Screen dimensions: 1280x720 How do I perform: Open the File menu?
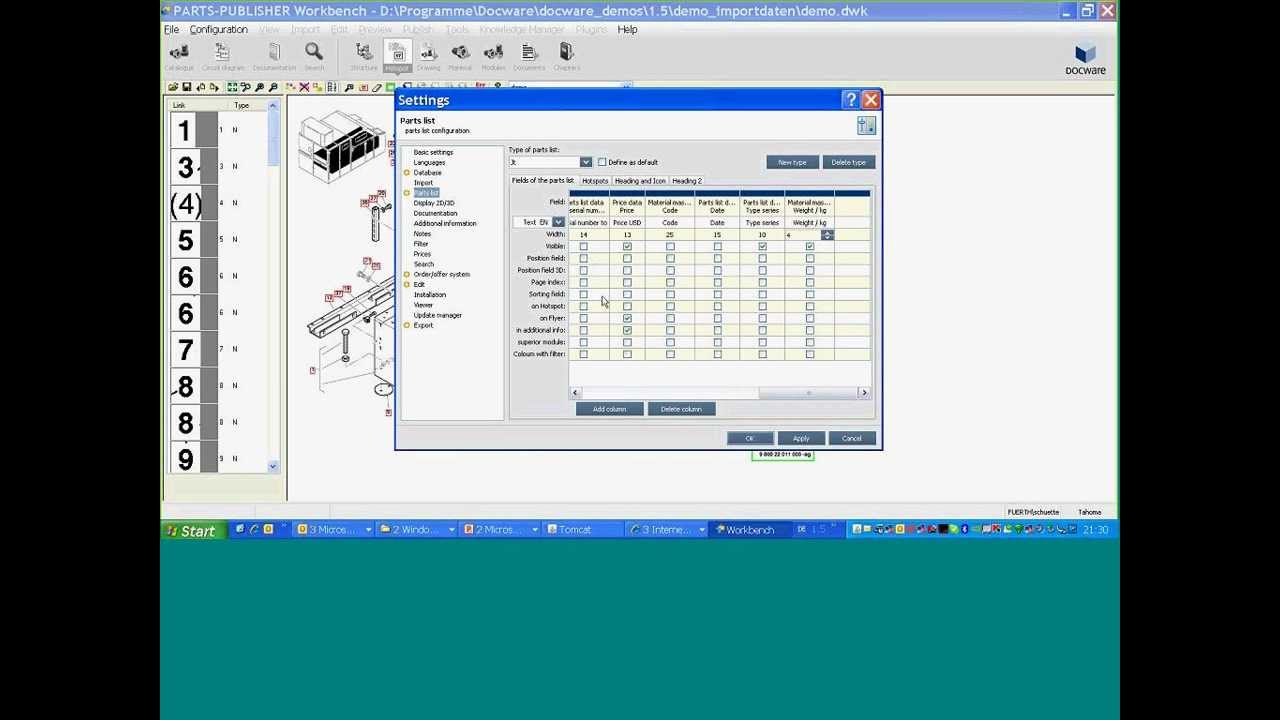tap(171, 29)
